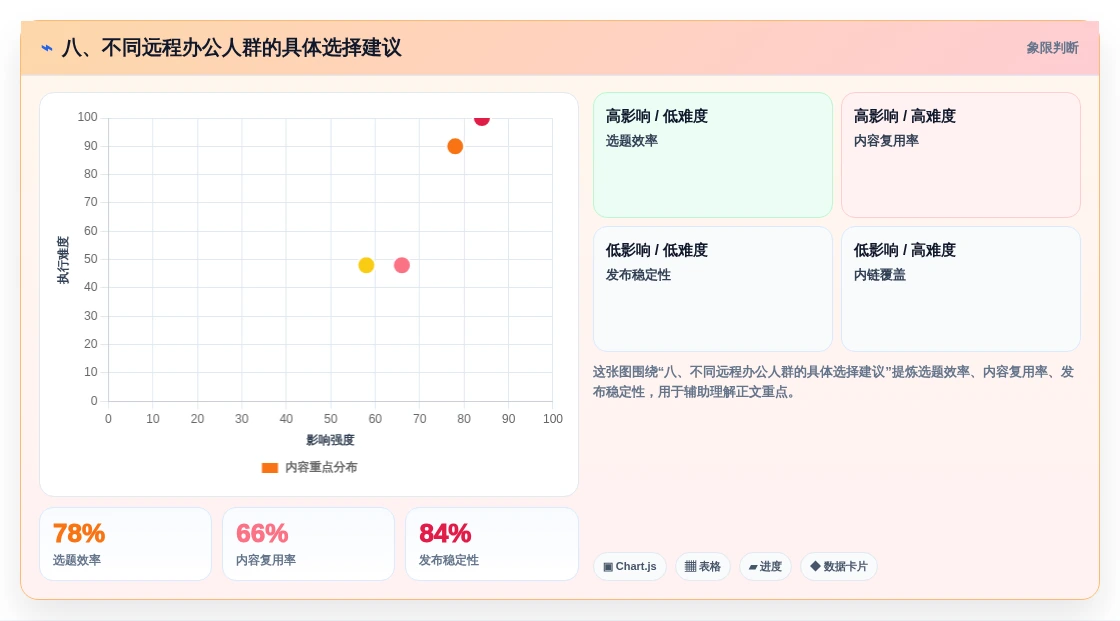
Task: Click the blue lightning icon beside the title
Action: click(47, 49)
